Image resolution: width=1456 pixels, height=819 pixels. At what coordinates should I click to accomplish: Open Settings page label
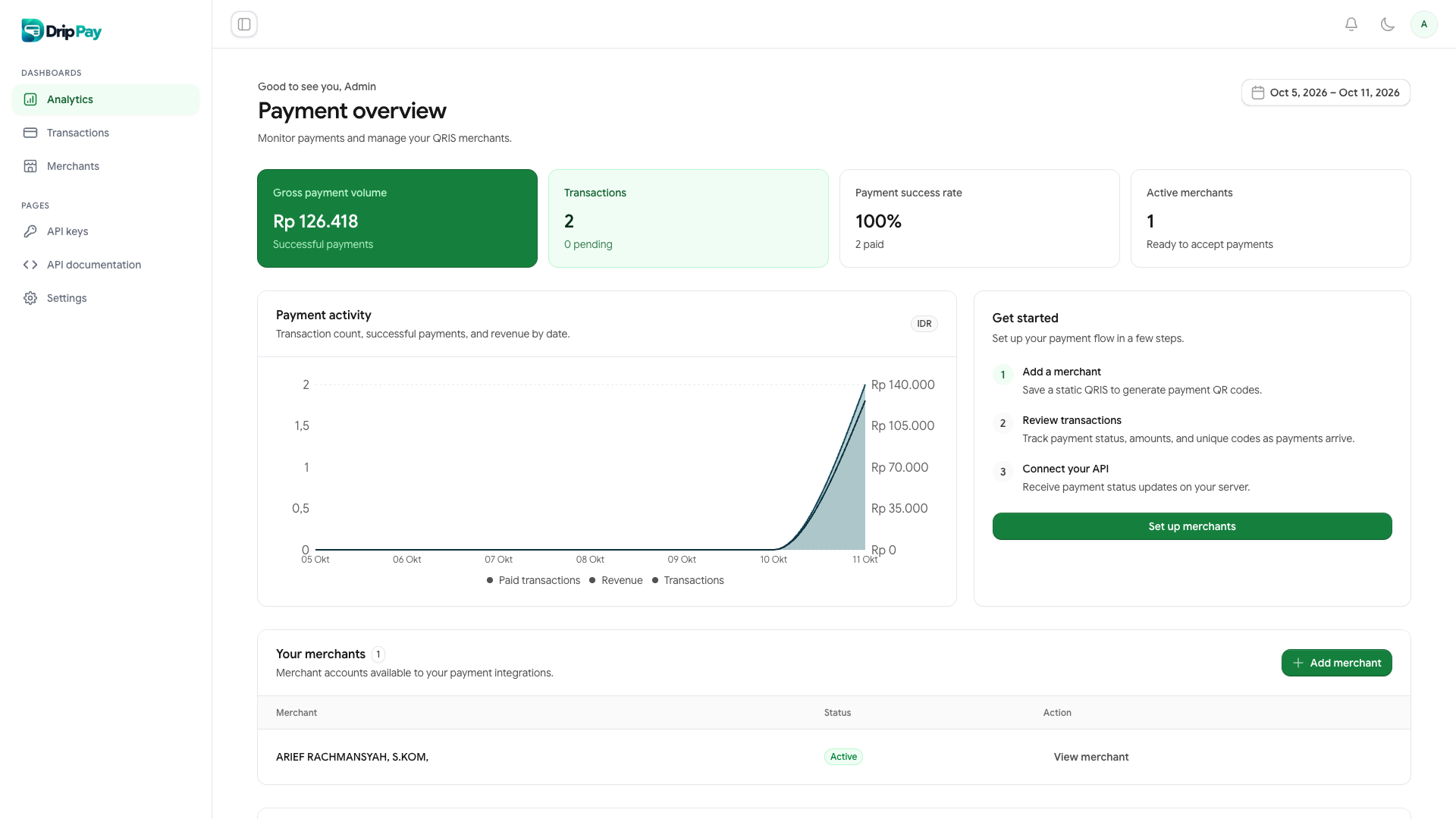point(67,298)
